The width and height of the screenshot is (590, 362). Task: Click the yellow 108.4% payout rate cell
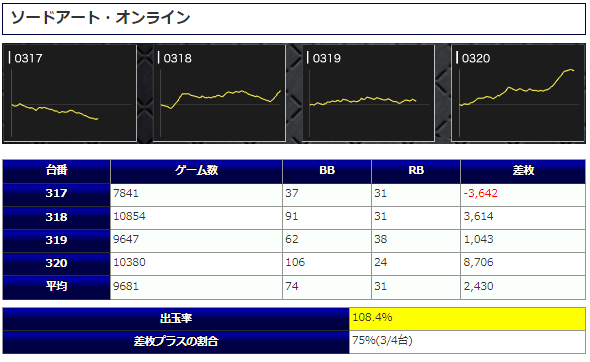coord(467,319)
